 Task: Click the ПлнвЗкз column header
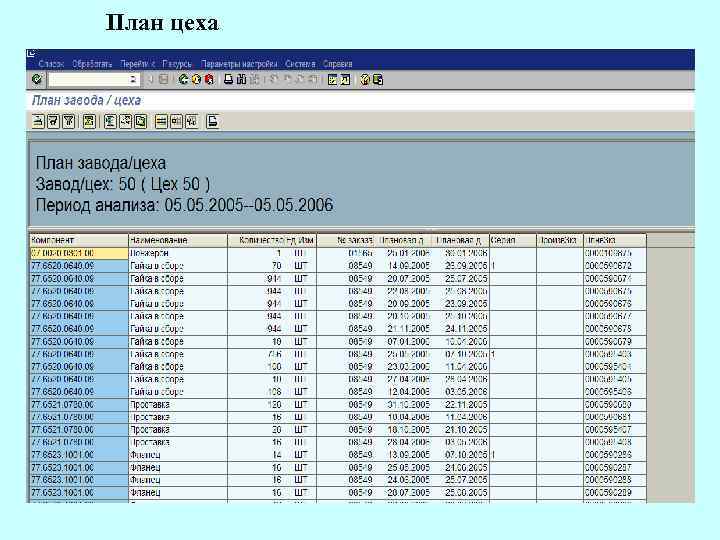(x=615, y=240)
